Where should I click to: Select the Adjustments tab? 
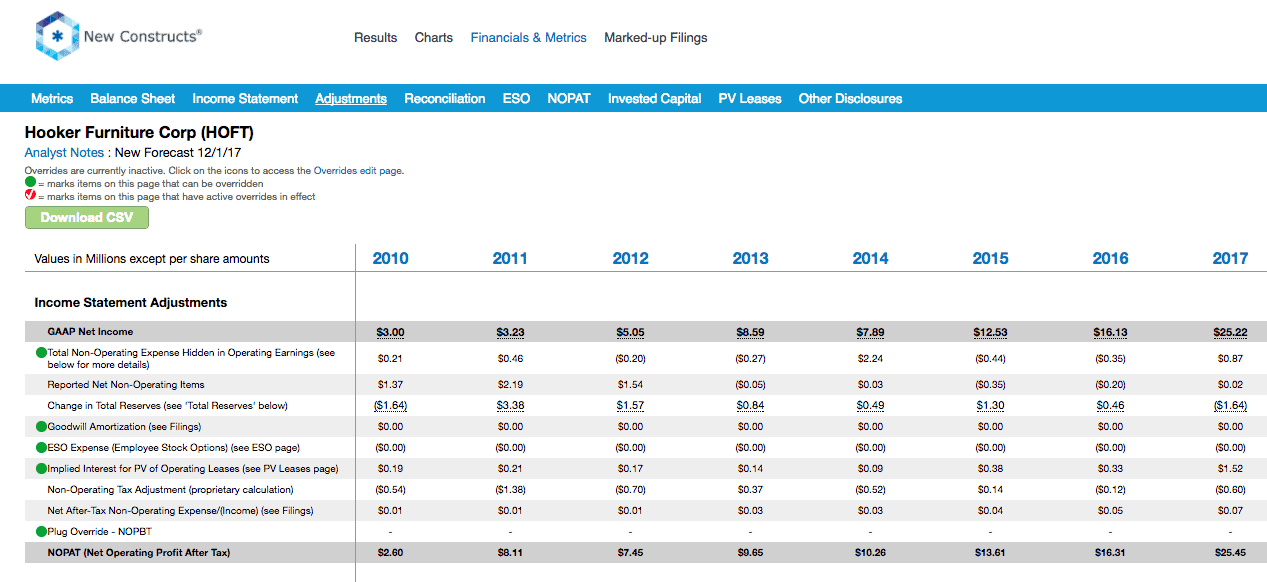(351, 98)
